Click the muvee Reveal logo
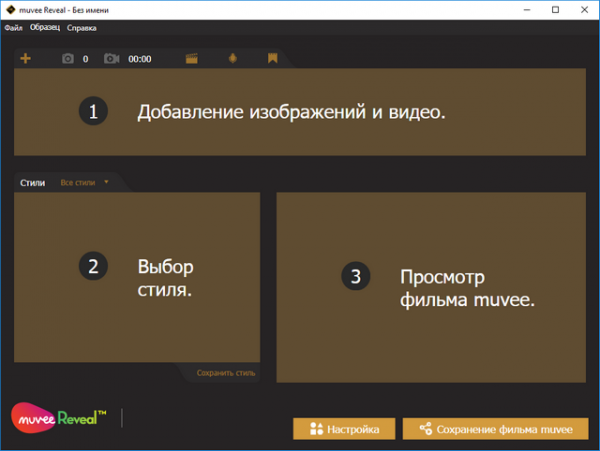Viewport: 600px width, 451px height. pyautogui.click(x=60, y=417)
